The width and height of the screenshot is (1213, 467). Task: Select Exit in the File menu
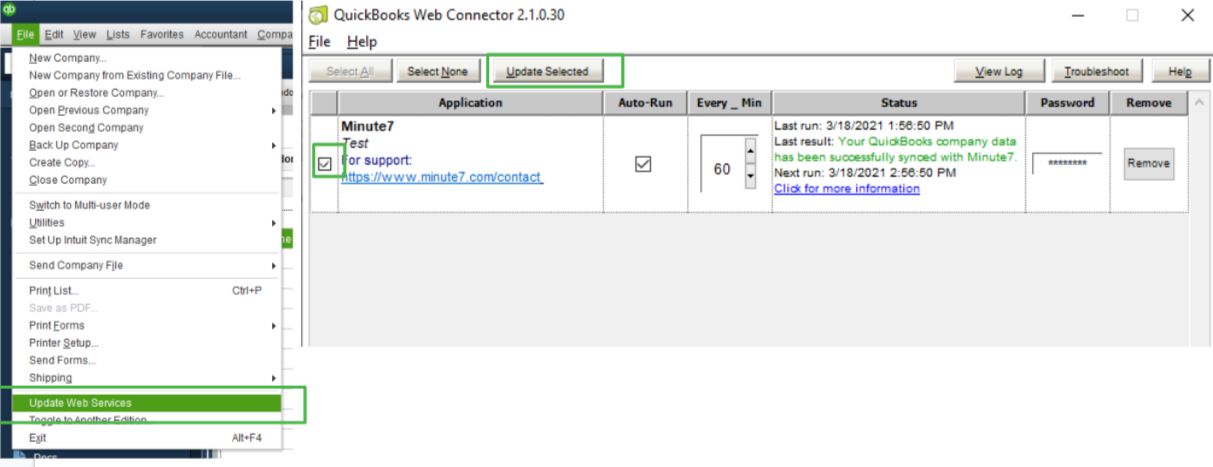[x=148, y=437]
